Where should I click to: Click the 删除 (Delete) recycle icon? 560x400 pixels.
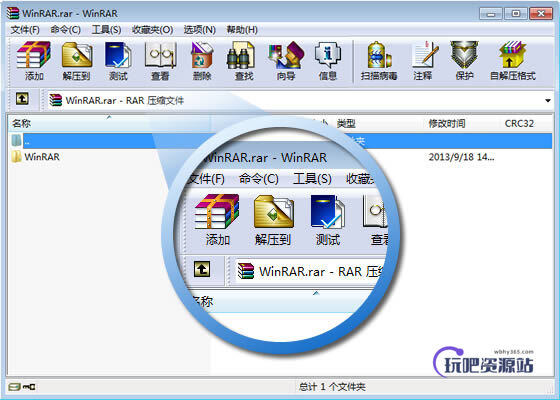click(x=202, y=61)
